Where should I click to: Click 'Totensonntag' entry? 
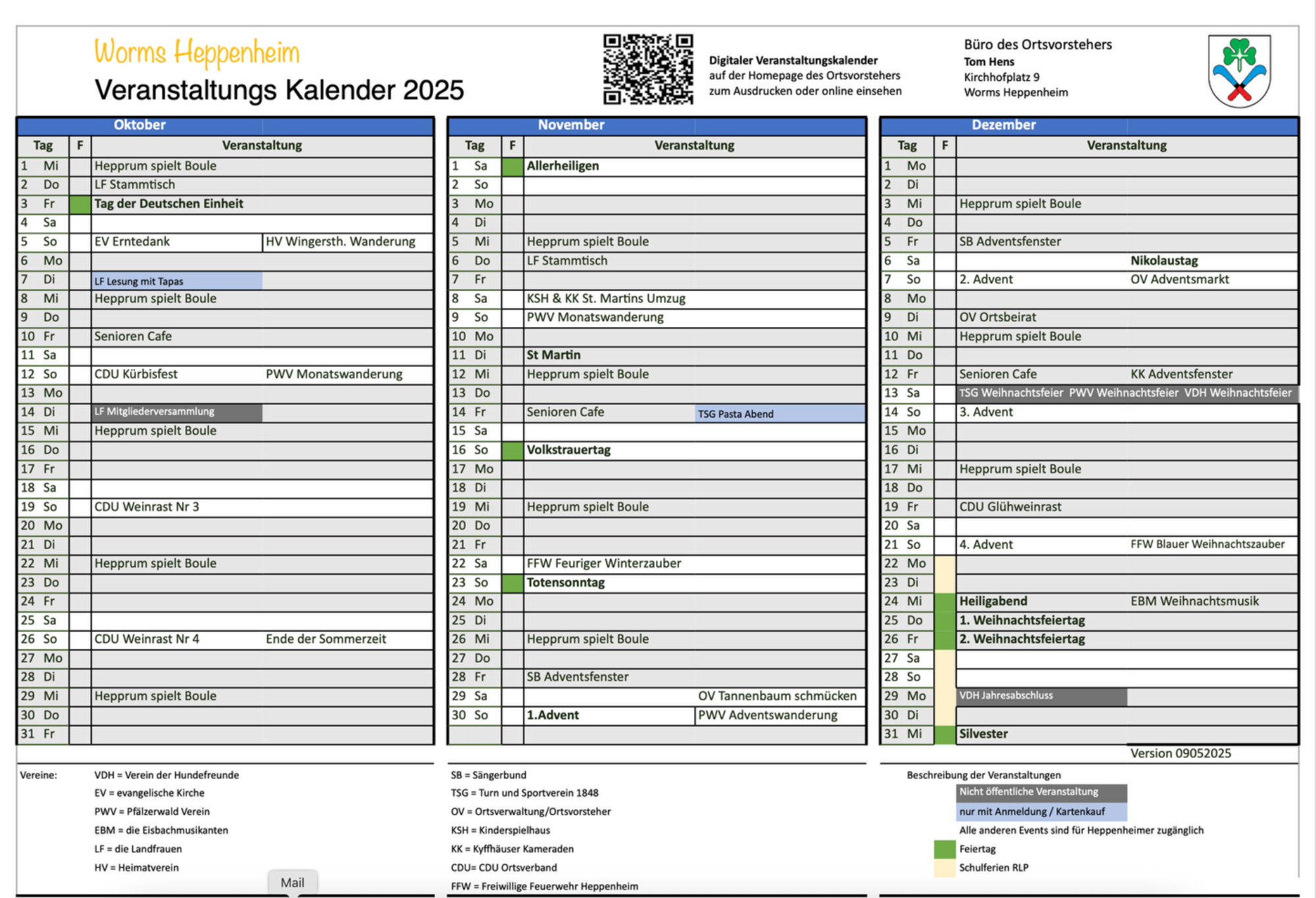click(565, 583)
